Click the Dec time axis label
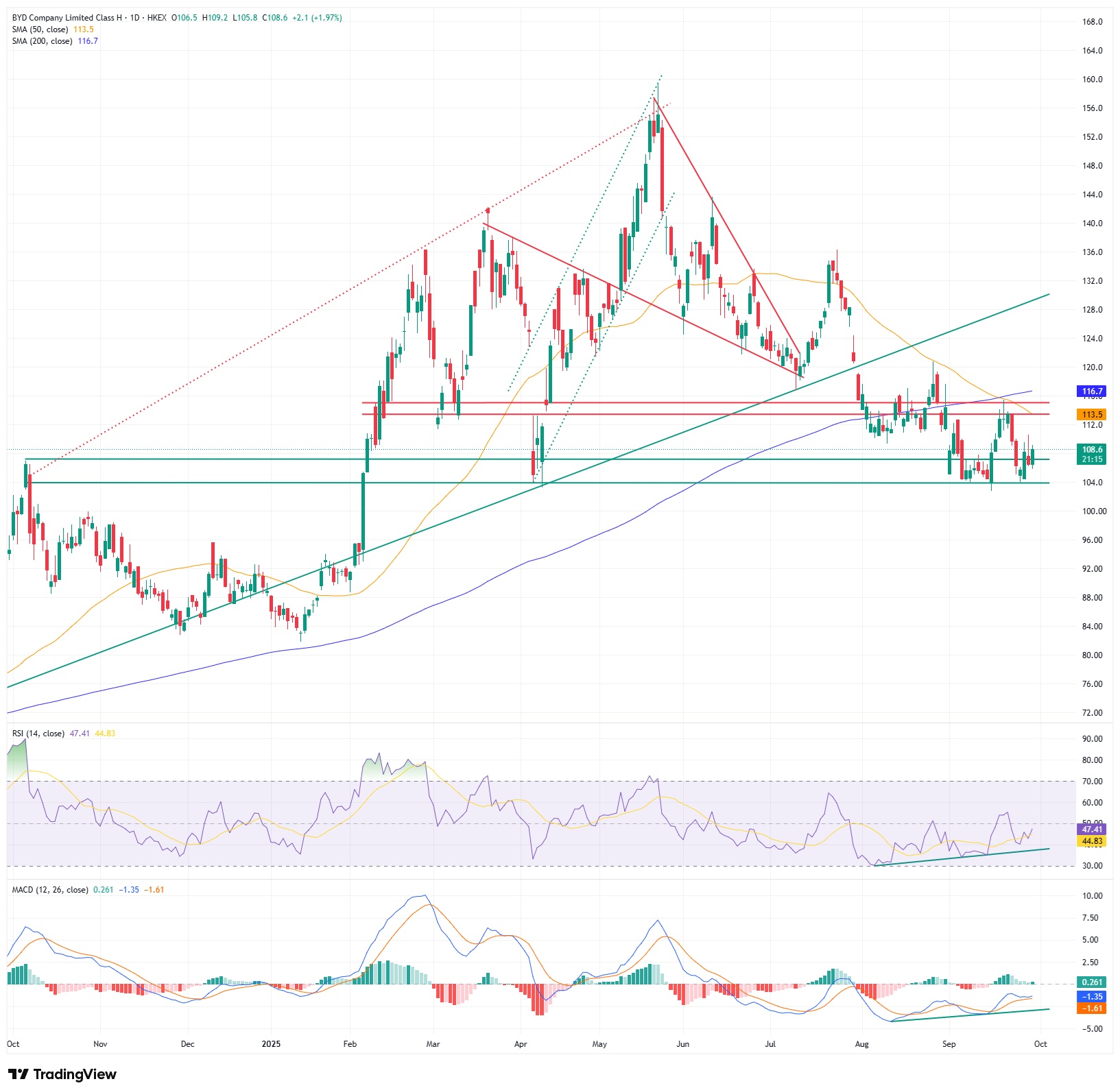Image resolution: width=1120 pixels, height=1088 pixels. [187, 1045]
